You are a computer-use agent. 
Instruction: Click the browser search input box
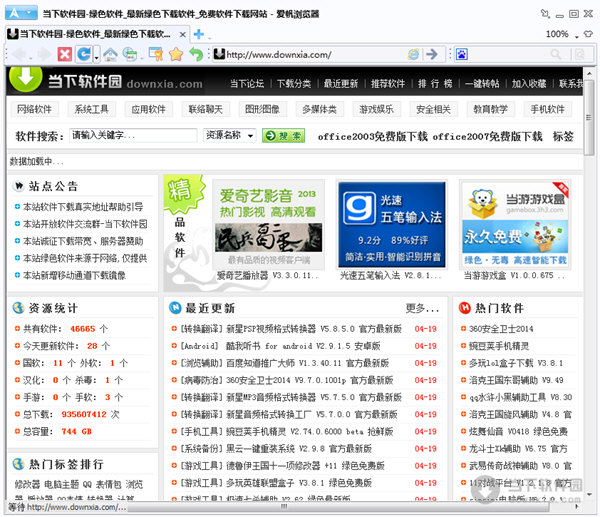click(508, 54)
